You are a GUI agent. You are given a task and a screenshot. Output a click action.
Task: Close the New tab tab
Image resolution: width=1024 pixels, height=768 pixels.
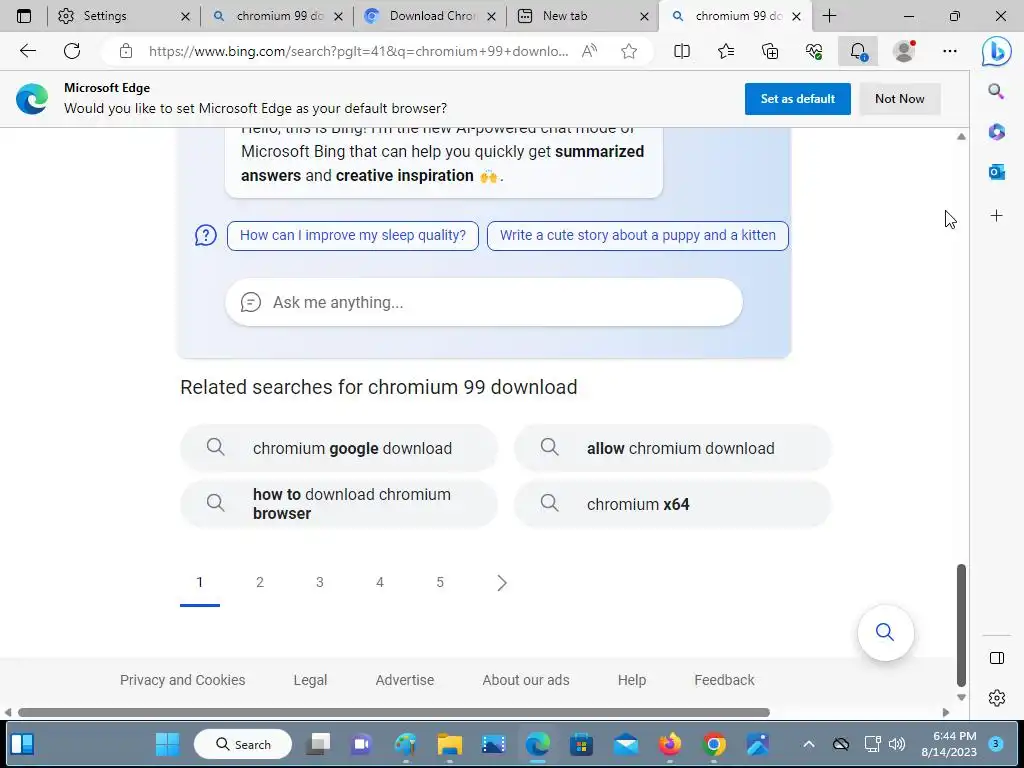click(x=644, y=16)
